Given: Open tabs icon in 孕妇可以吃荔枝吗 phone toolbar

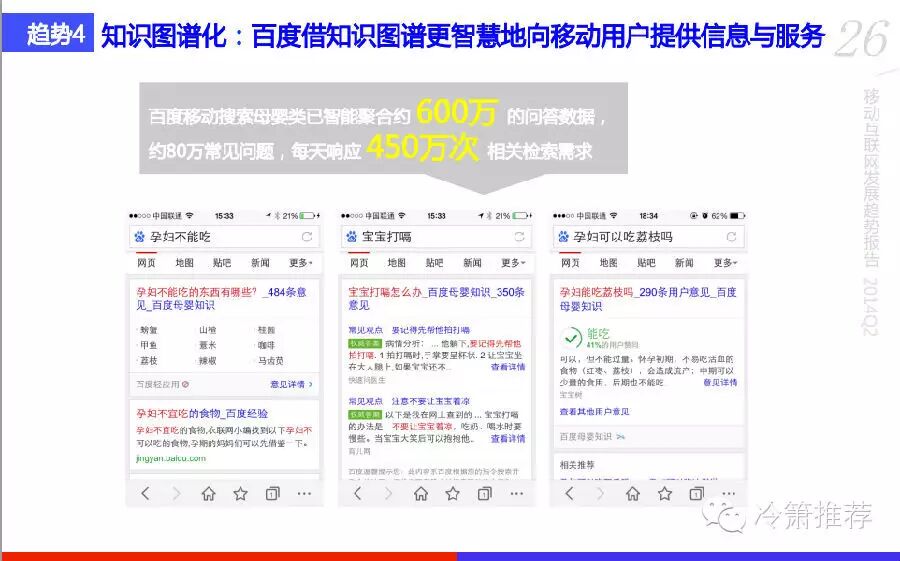Looking at the screenshot, I should point(697,493).
